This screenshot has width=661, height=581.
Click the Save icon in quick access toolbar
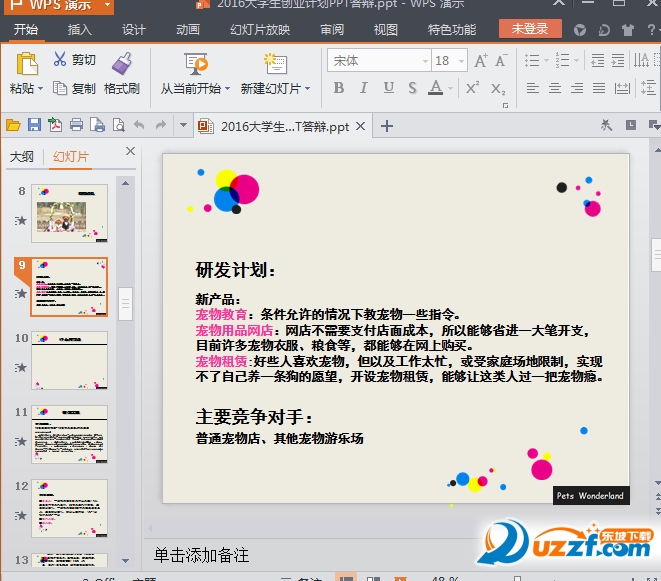(34, 126)
